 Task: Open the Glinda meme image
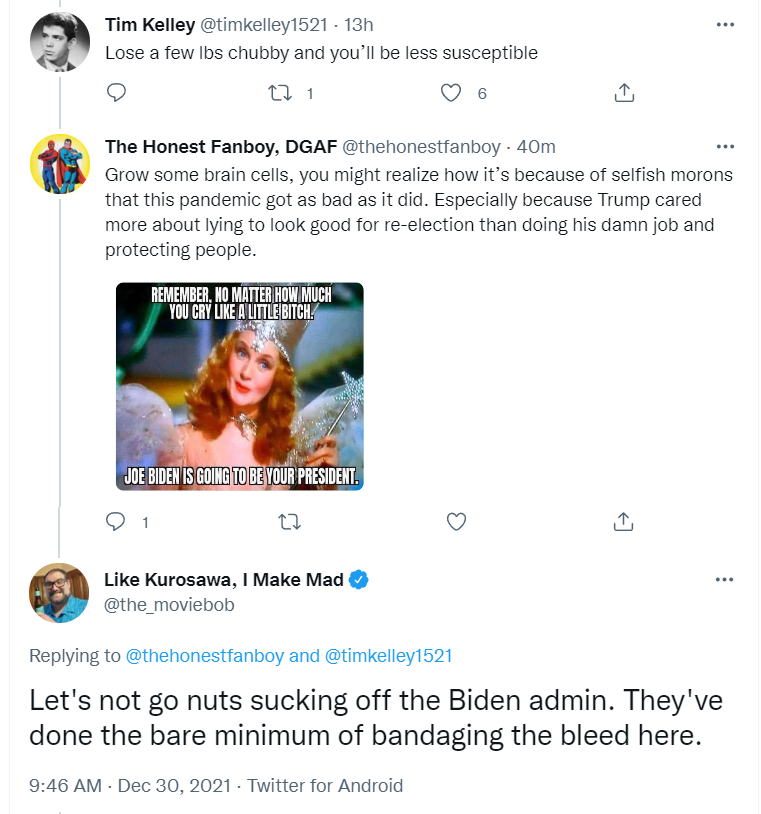(x=239, y=386)
